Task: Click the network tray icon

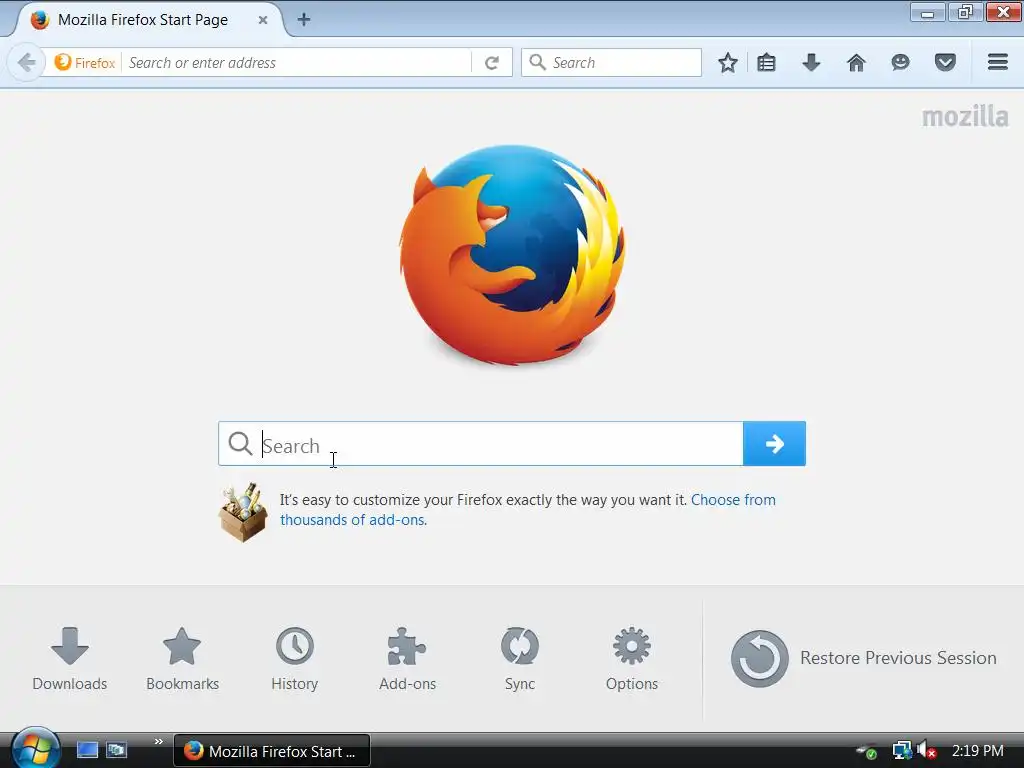Action: pyautogui.click(x=902, y=750)
